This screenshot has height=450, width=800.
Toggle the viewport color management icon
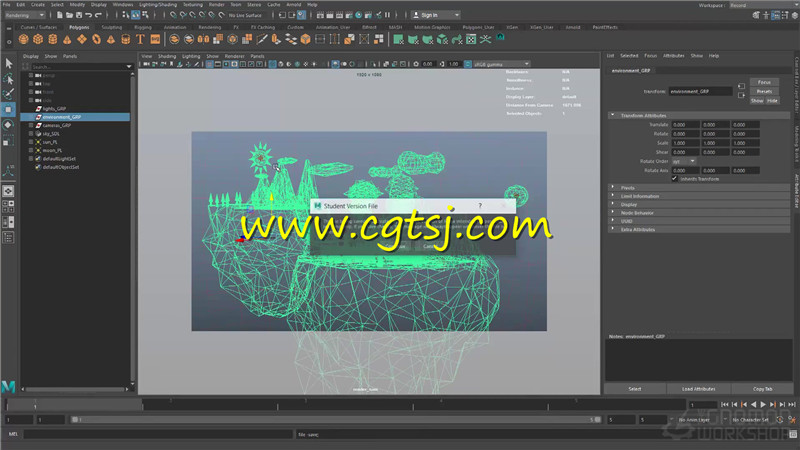[x=468, y=64]
